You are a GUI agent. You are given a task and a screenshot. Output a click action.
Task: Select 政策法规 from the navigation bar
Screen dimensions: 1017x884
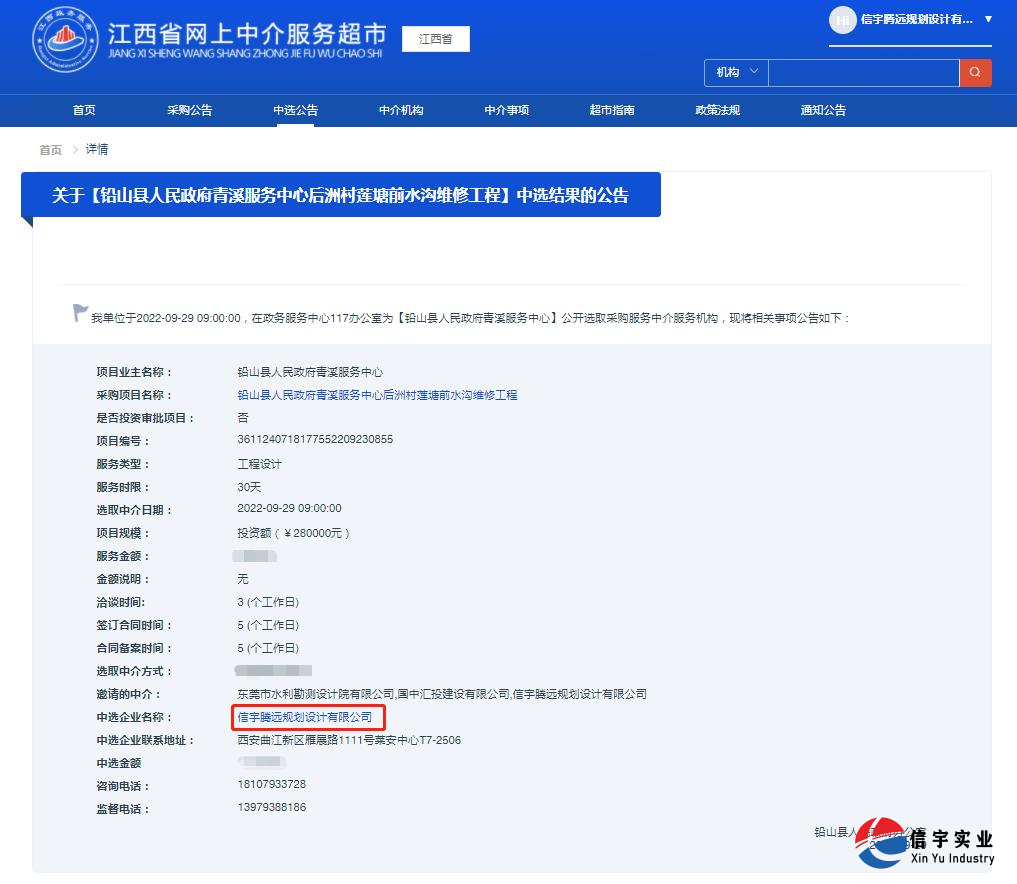[717, 110]
